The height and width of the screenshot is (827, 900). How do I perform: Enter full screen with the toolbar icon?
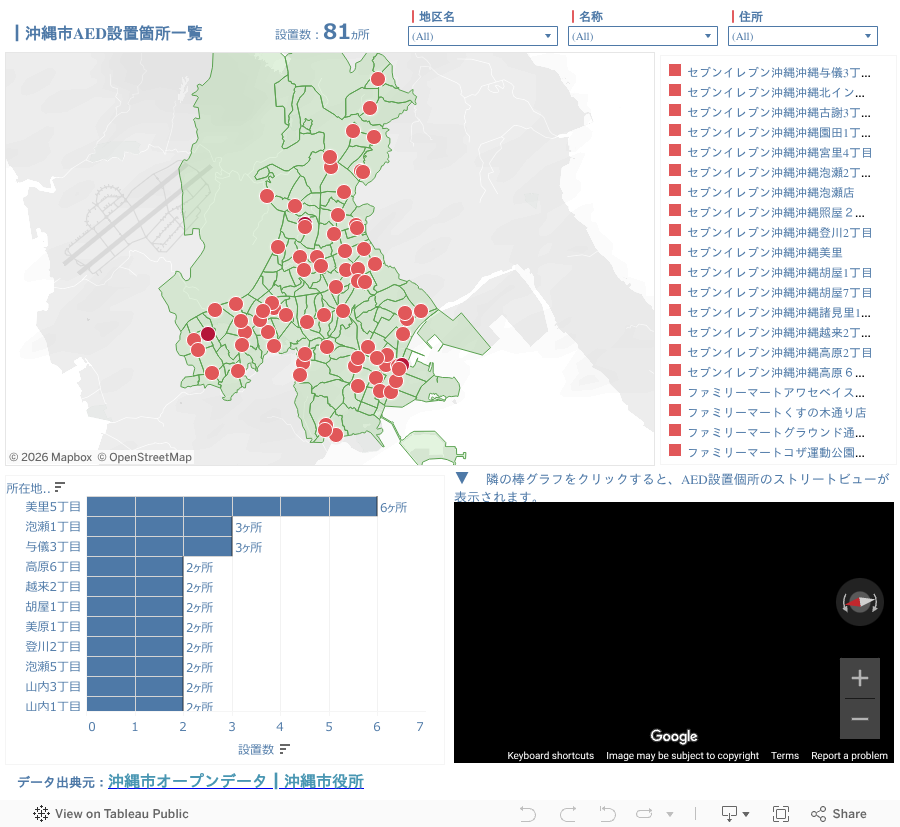(781, 814)
